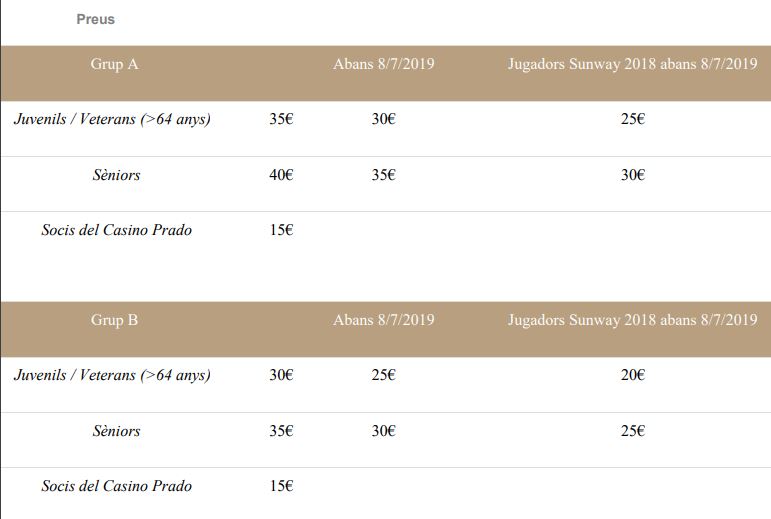Click Grup B Socis 15€ price
This screenshot has height=519, width=771.
pyautogui.click(x=281, y=486)
